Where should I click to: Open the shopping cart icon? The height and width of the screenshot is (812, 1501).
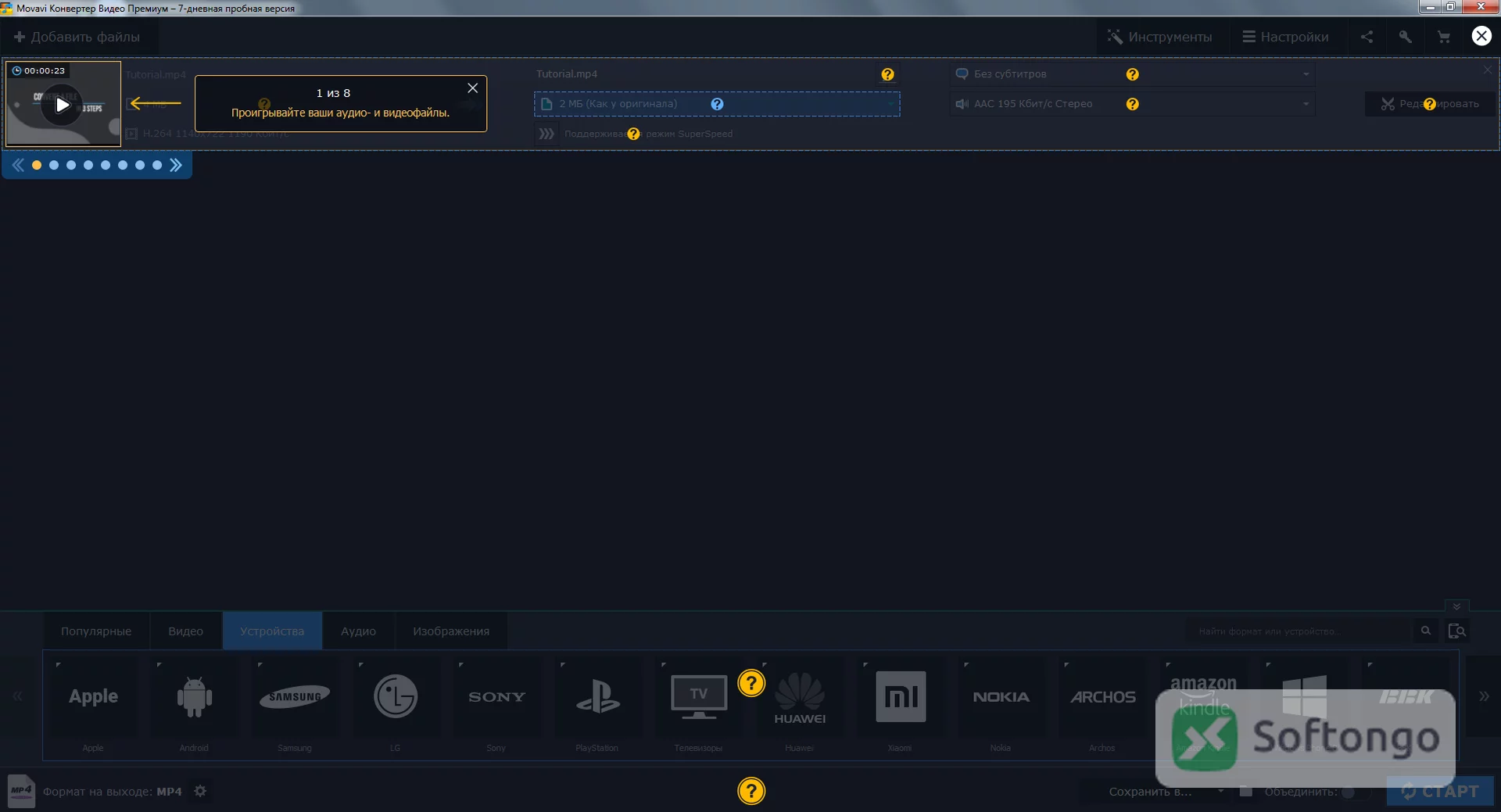[1443, 37]
